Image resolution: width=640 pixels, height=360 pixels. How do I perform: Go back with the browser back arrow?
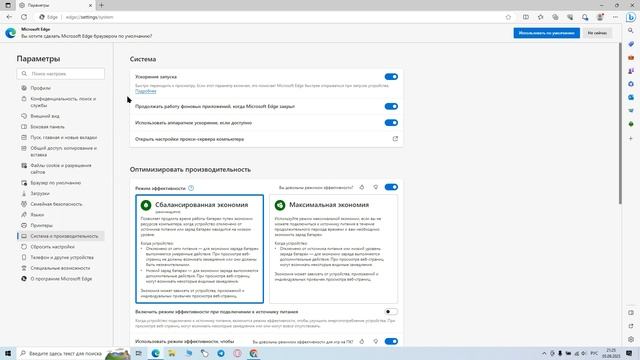pyautogui.click(x=9, y=17)
